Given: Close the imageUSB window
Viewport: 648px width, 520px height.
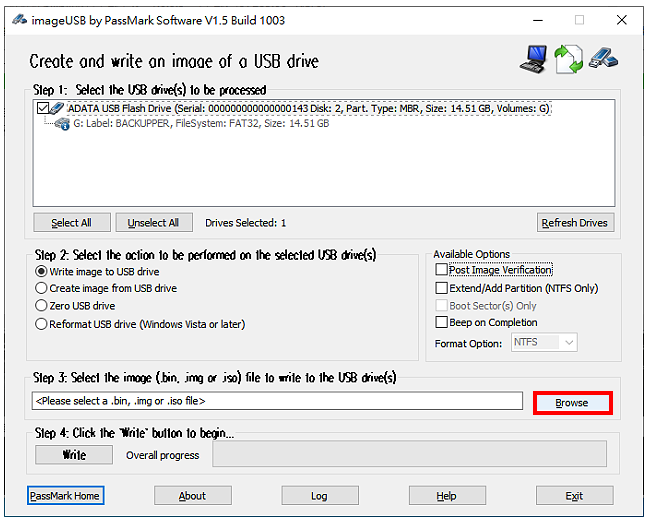Looking at the screenshot, I should click(622, 20).
